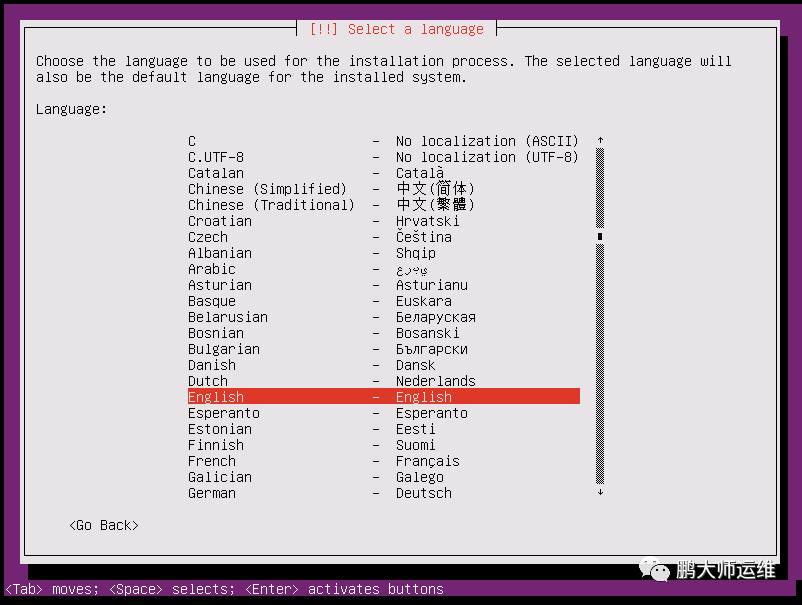Pick the Bulgarian language row

click(x=384, y=349)
